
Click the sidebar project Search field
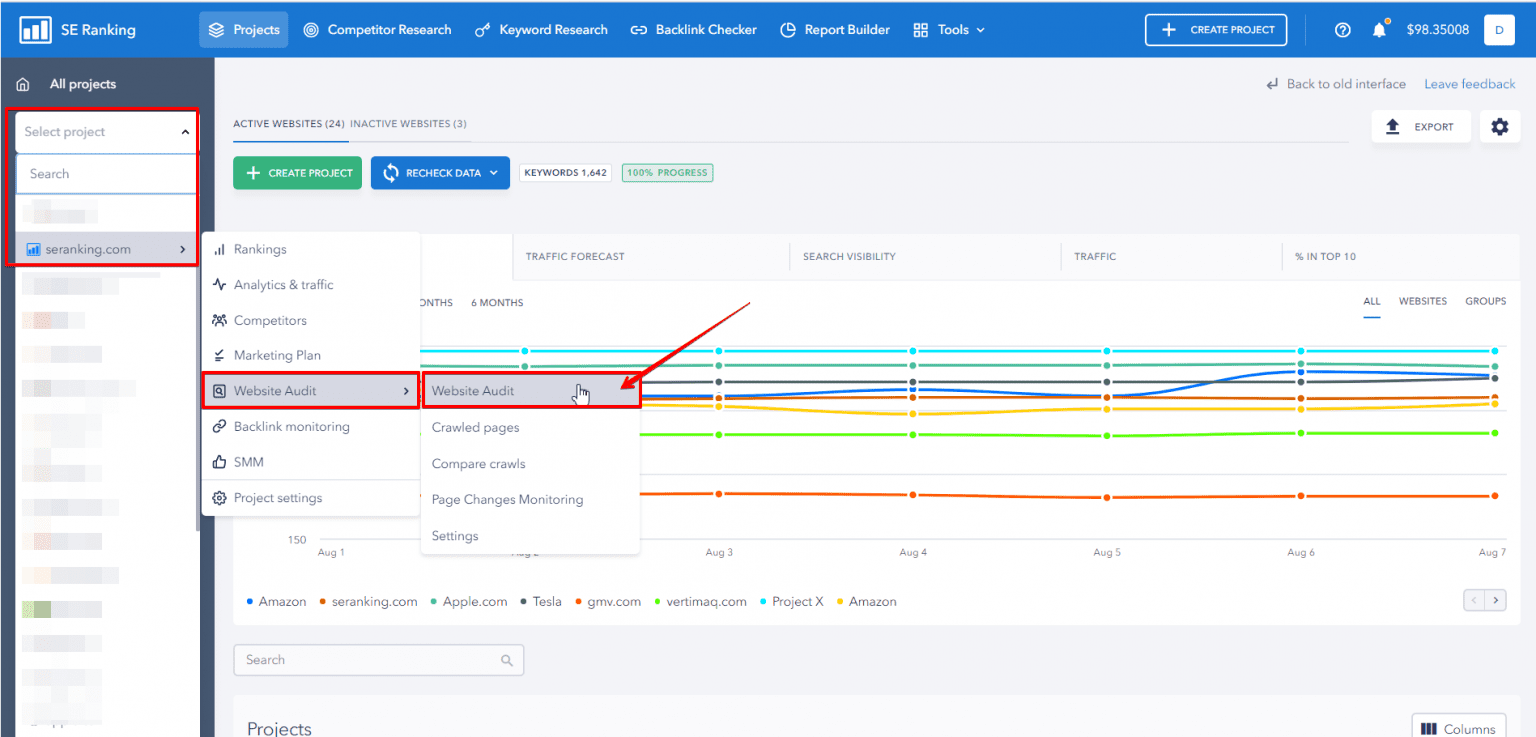(106, 174)
